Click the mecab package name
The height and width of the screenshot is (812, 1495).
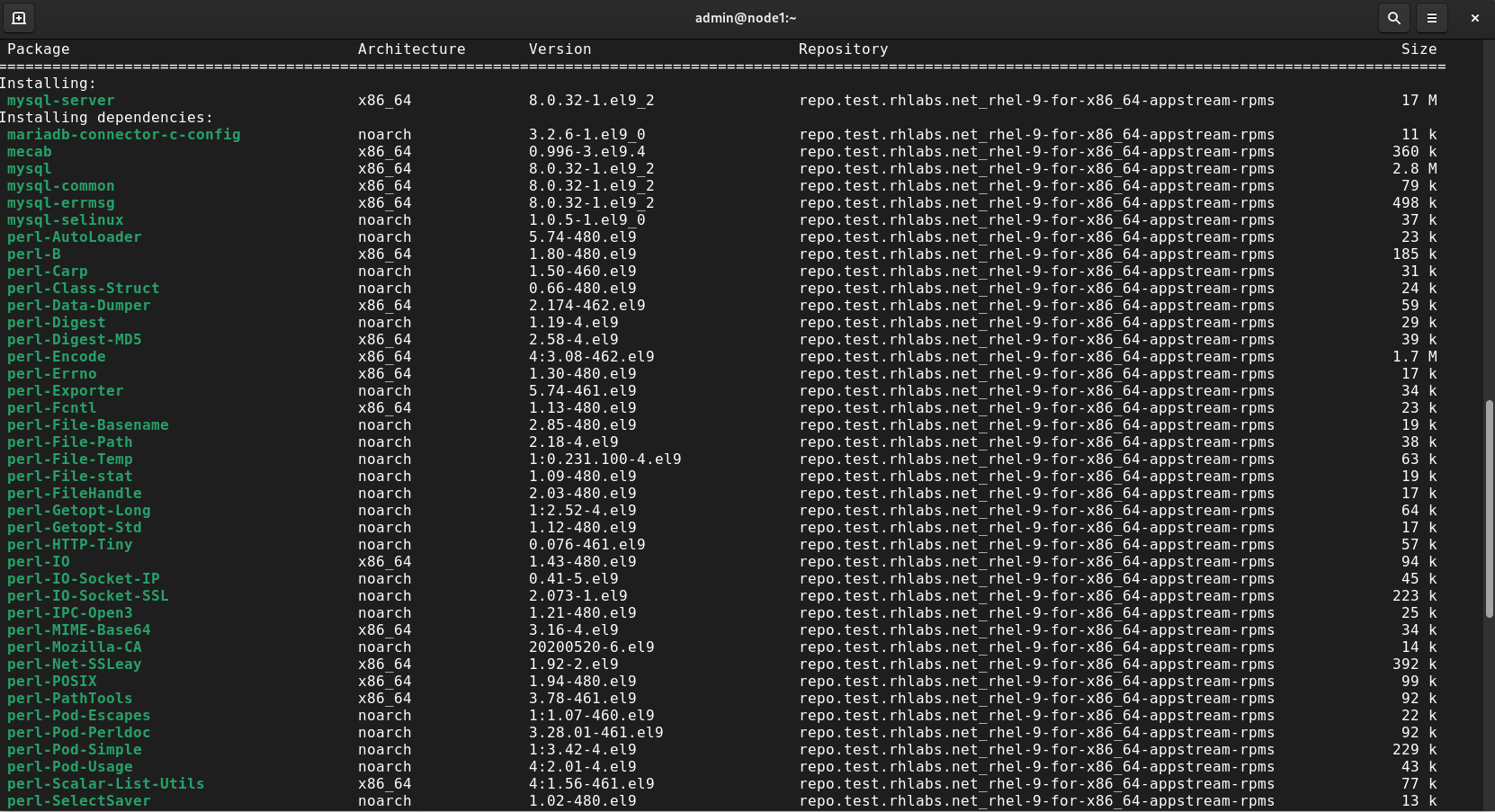(x=30, y=152)
